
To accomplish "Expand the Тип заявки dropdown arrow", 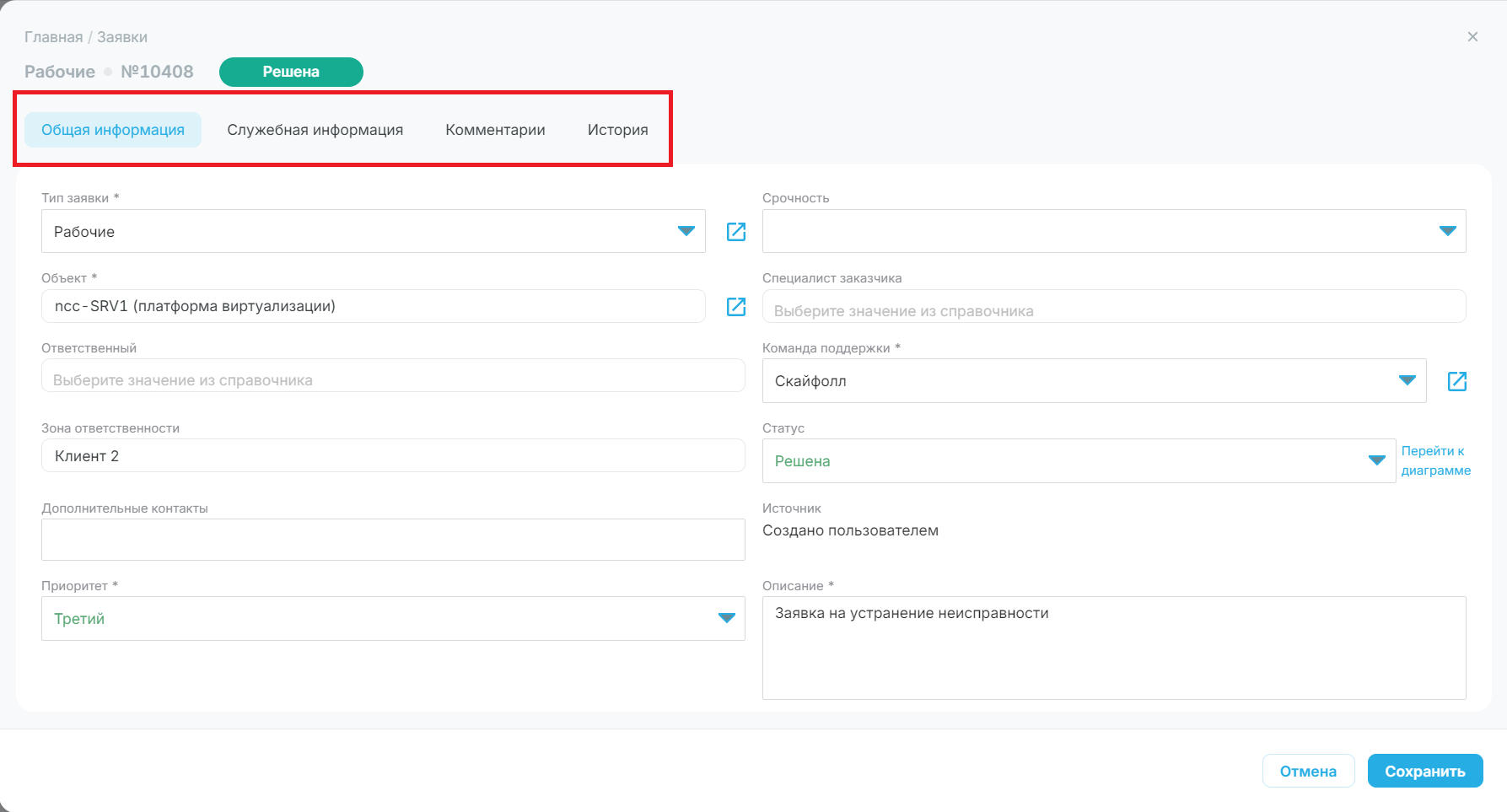I will (x=686, y=231).
